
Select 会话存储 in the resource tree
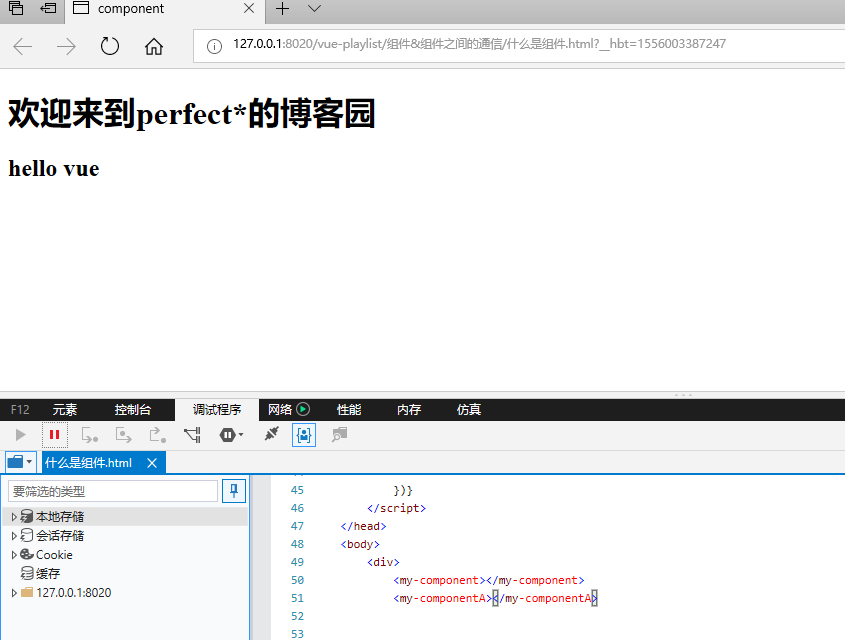click(x=59, y=535)
